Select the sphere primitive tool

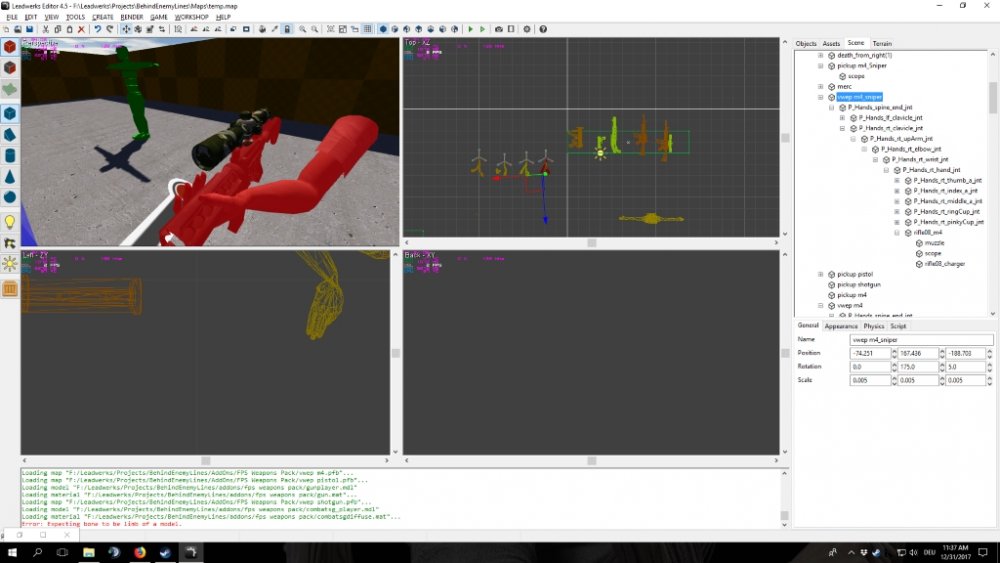[x=10, y=197]
